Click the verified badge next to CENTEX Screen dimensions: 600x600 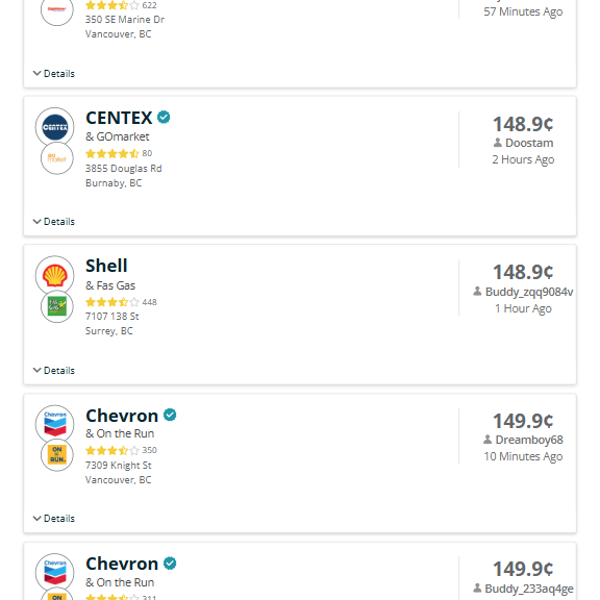tap(164, 117)
